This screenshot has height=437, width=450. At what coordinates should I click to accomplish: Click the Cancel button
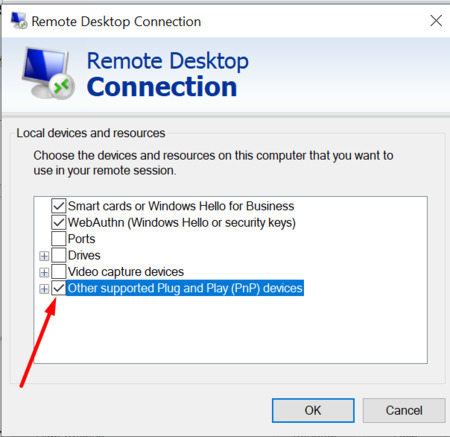404,410
